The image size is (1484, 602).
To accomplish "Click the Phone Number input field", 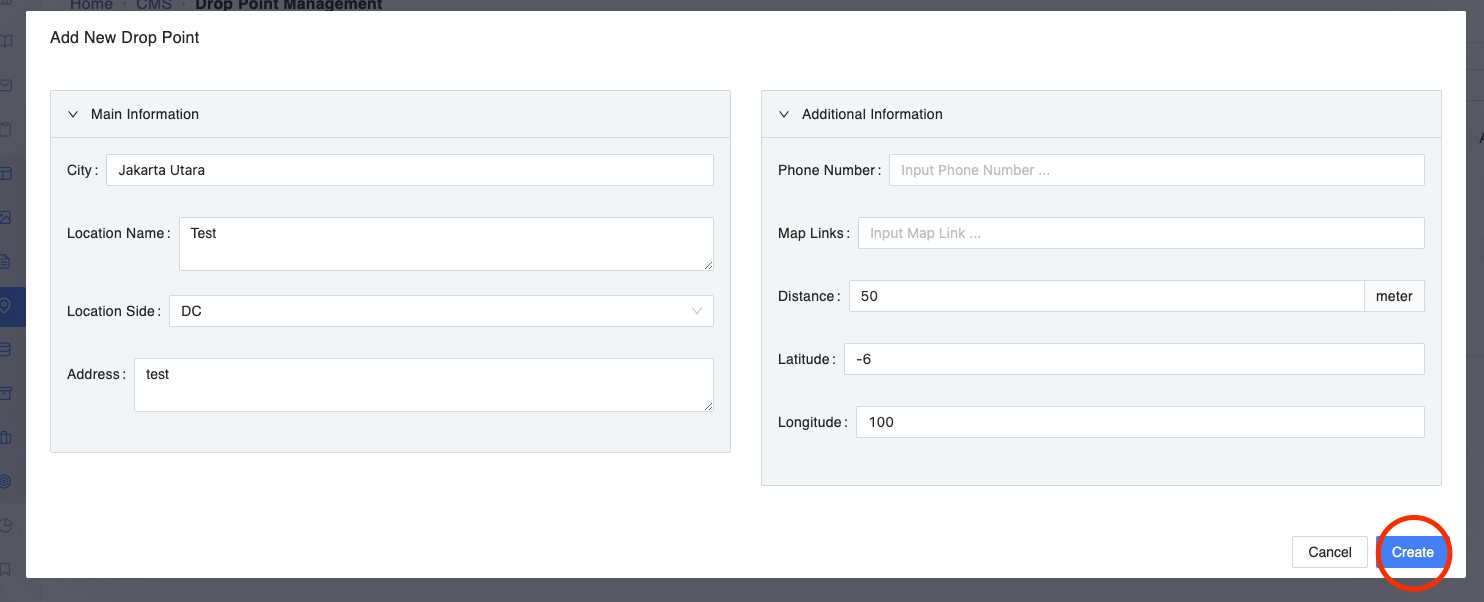I will pos(1156,170).
